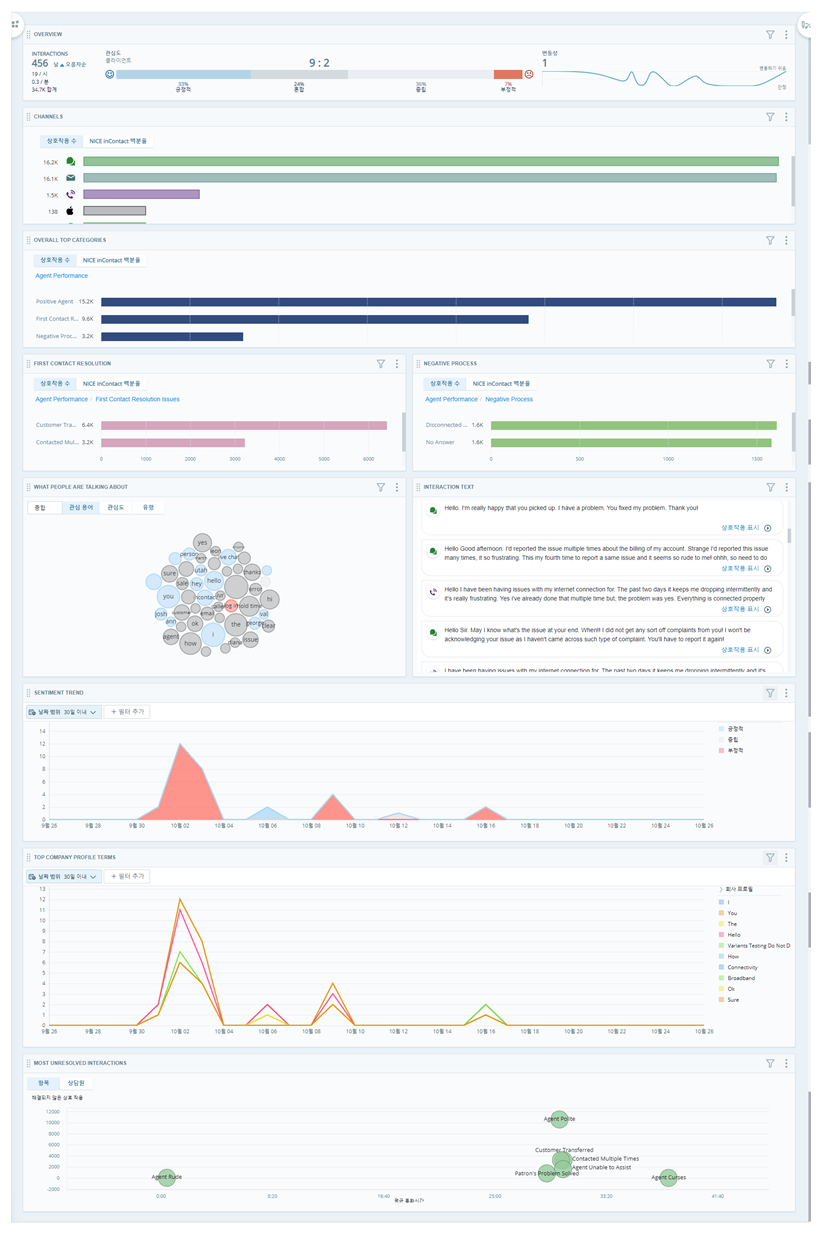Viewport: 823px width, 1235px height.
Task: Open filter for First Contact Resolution widget
Action: (x=381, y=364)
